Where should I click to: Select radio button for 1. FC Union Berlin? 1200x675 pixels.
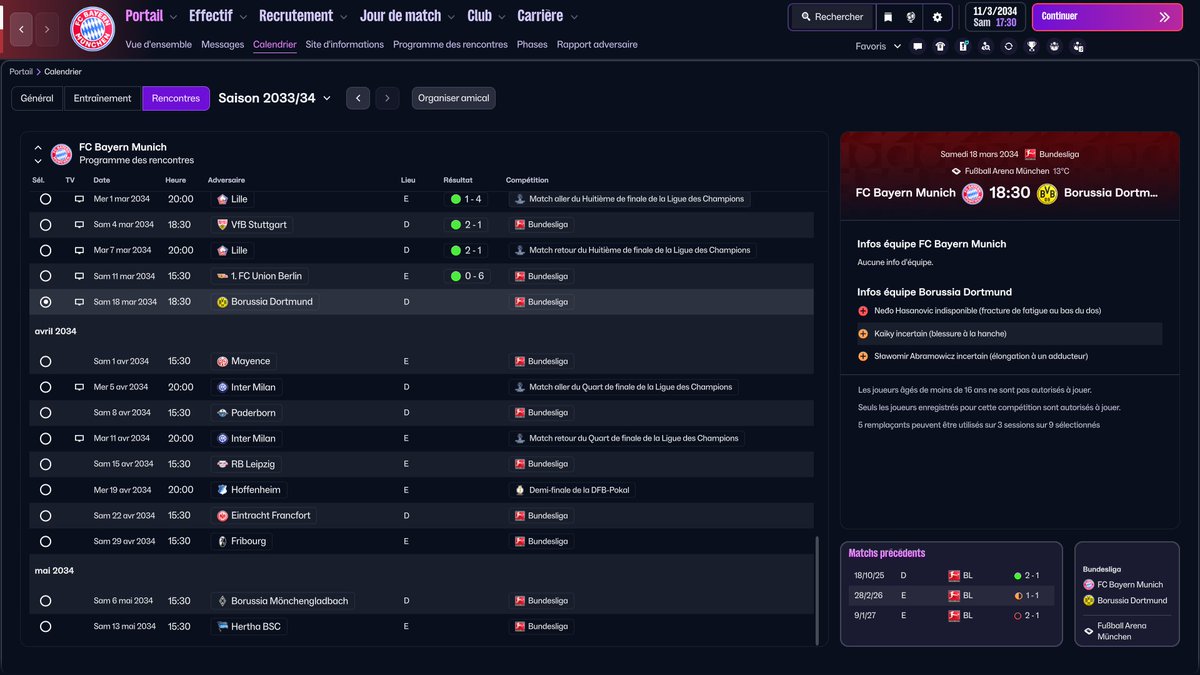tap(45, 276)
